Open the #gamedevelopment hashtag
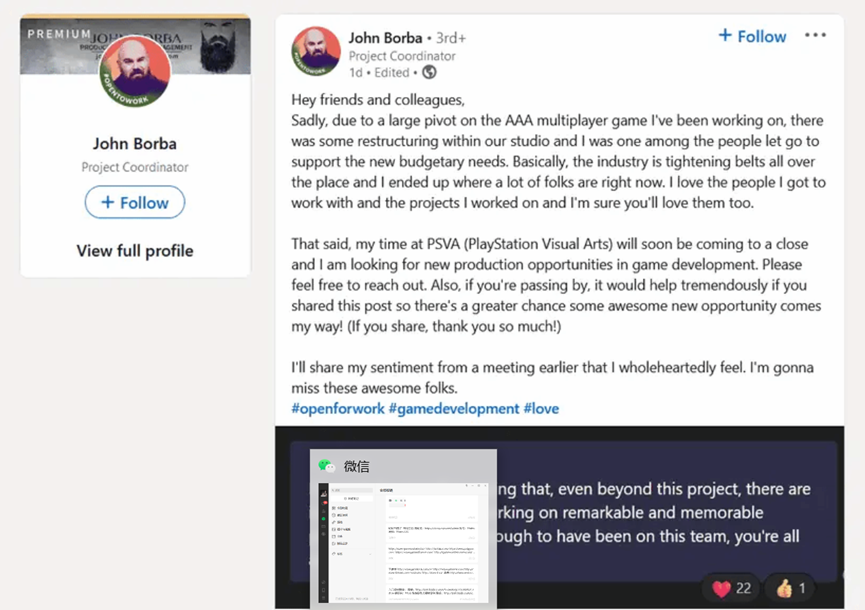This screenshot has height=610, width=865. pyautogui.click(x=454, y=409)
